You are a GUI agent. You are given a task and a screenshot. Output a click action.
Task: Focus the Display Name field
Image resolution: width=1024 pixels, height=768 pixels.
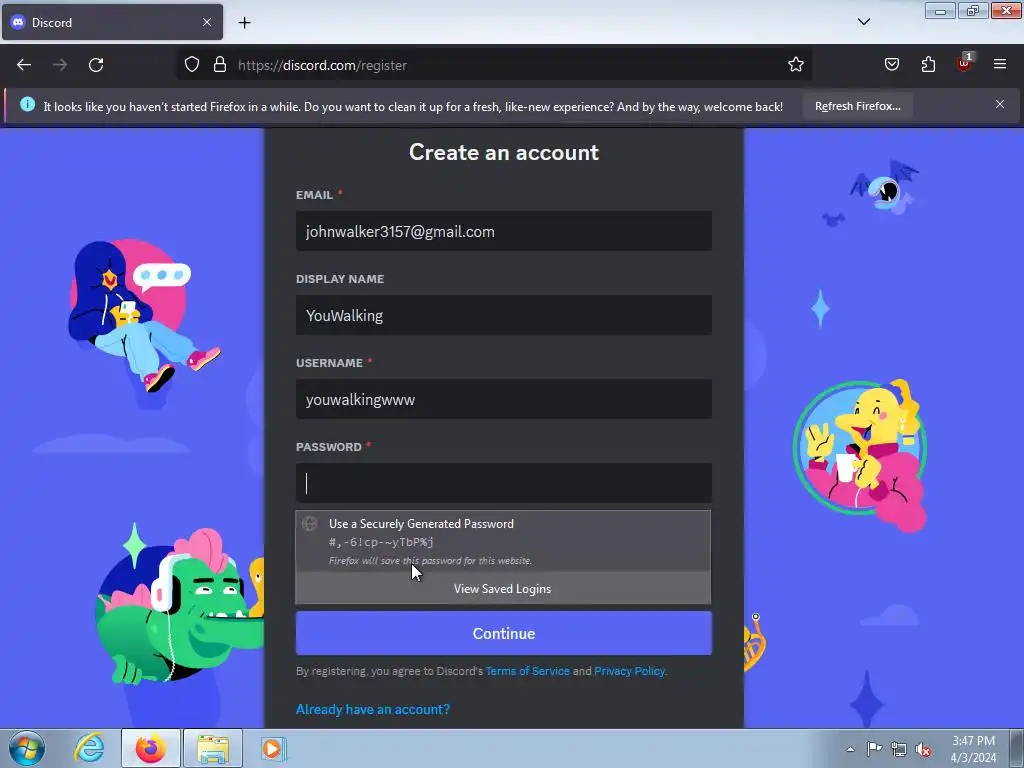point(504,315)
